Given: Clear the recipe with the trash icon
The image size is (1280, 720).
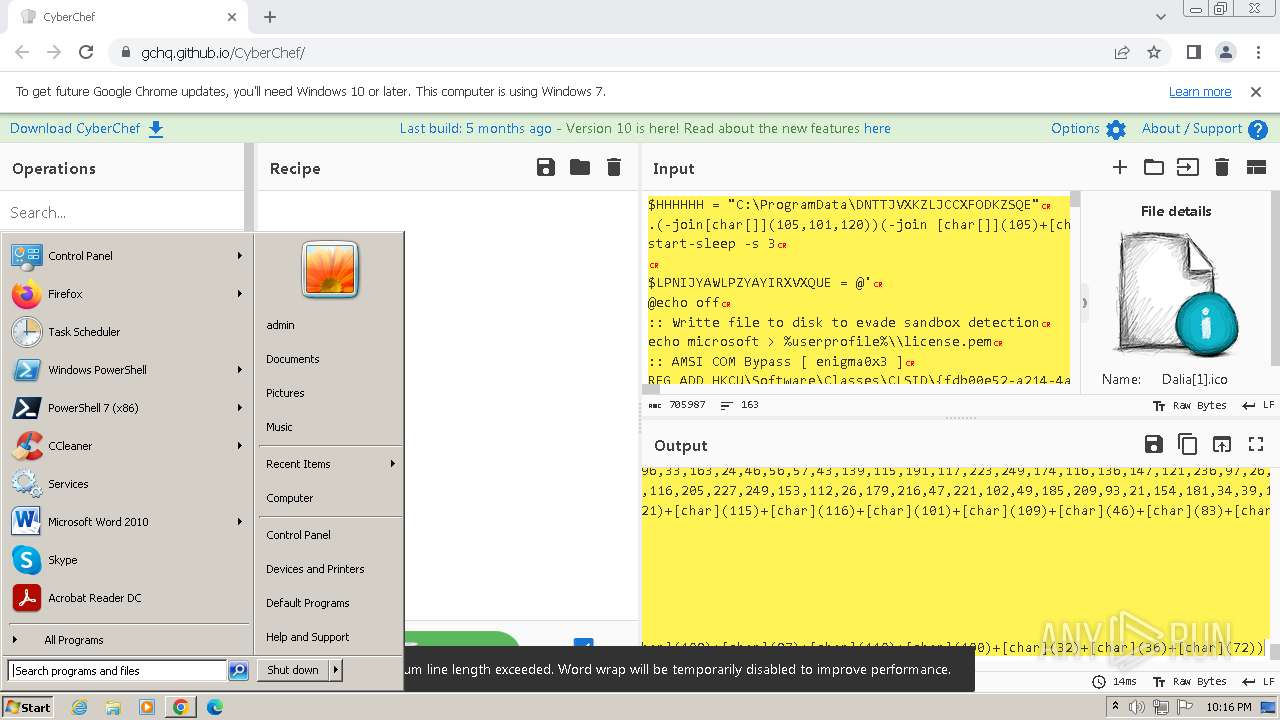Looking at the screenshot, I should click(614, 167).
